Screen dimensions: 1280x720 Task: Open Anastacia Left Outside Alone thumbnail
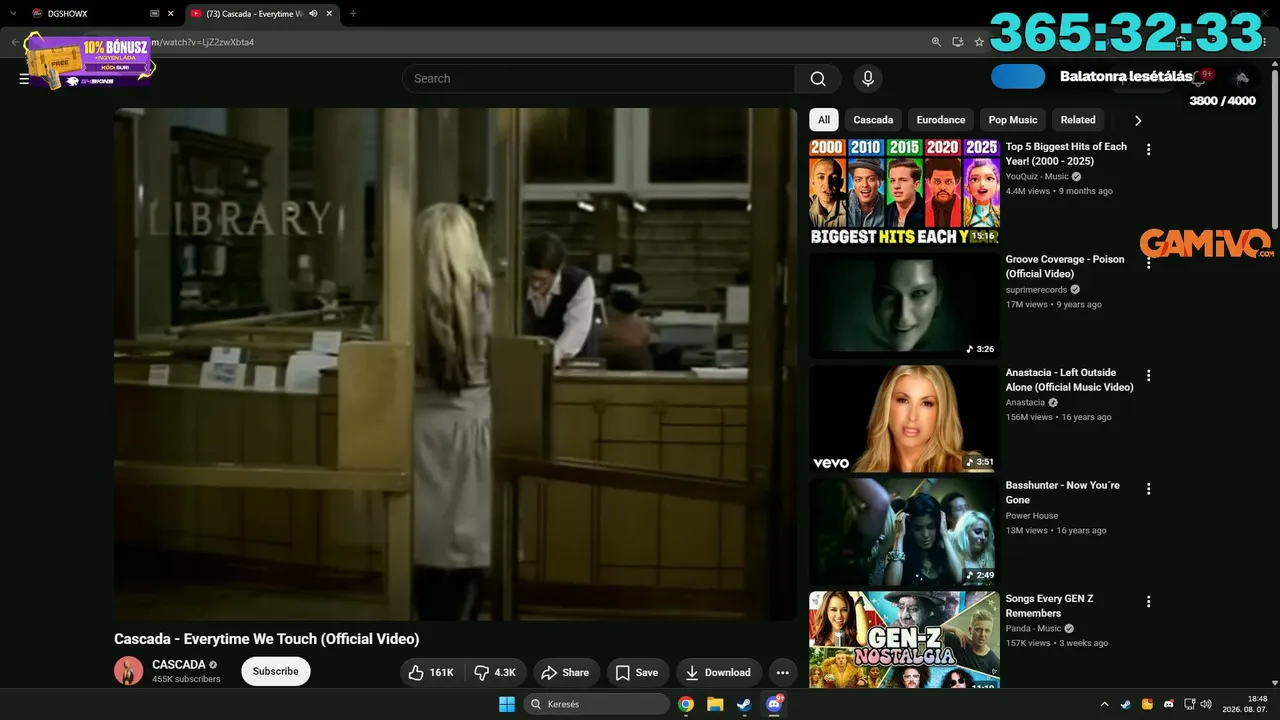point(904,418)
